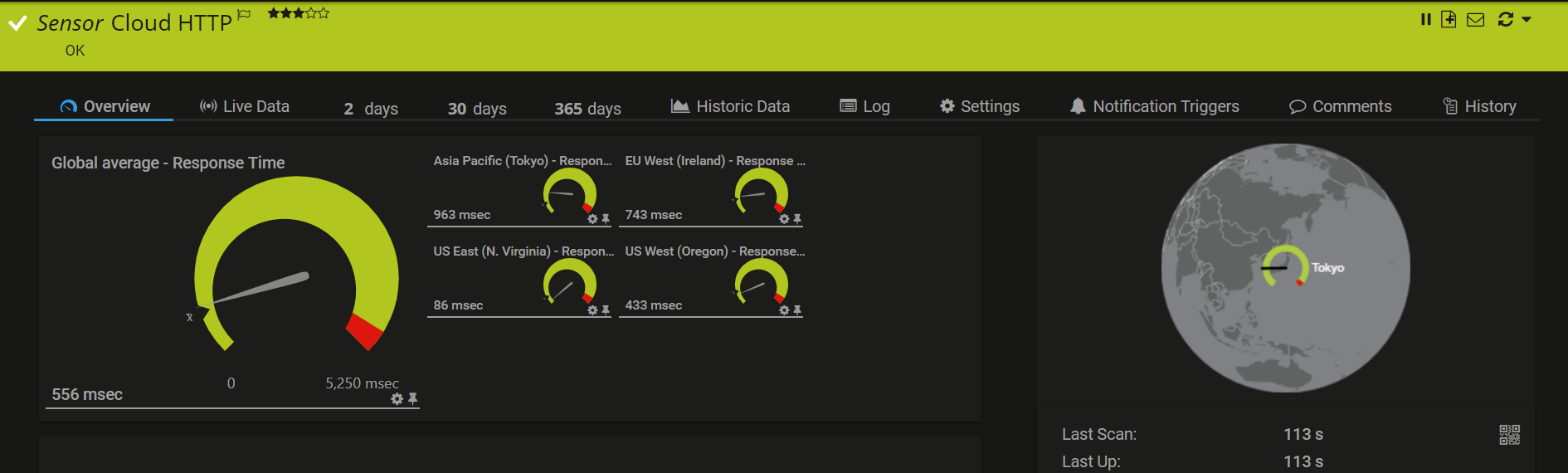This screenshot has width=1568, height=473.
Task: Click the priority flag next to sensor name
Action: pos(243,14)
